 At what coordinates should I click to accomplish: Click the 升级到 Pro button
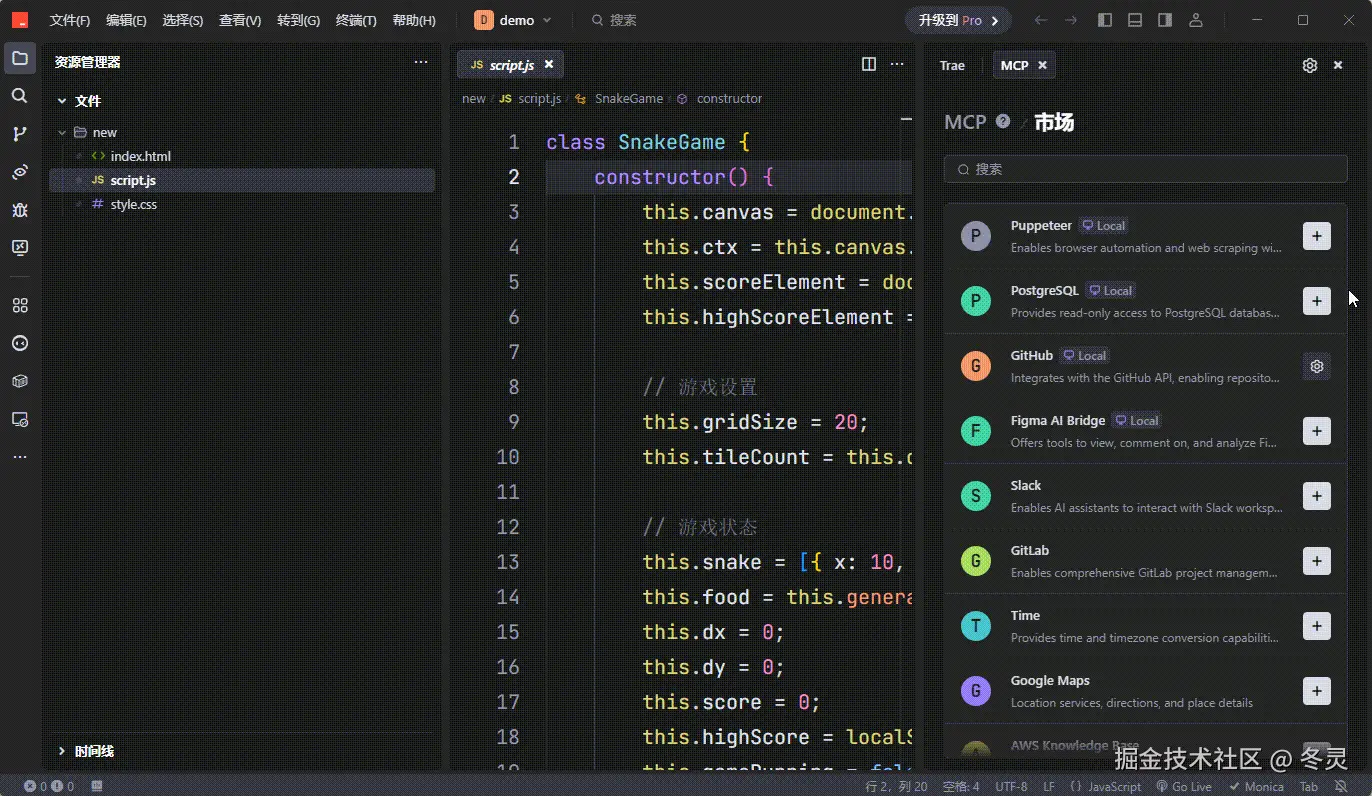point(958,20)
